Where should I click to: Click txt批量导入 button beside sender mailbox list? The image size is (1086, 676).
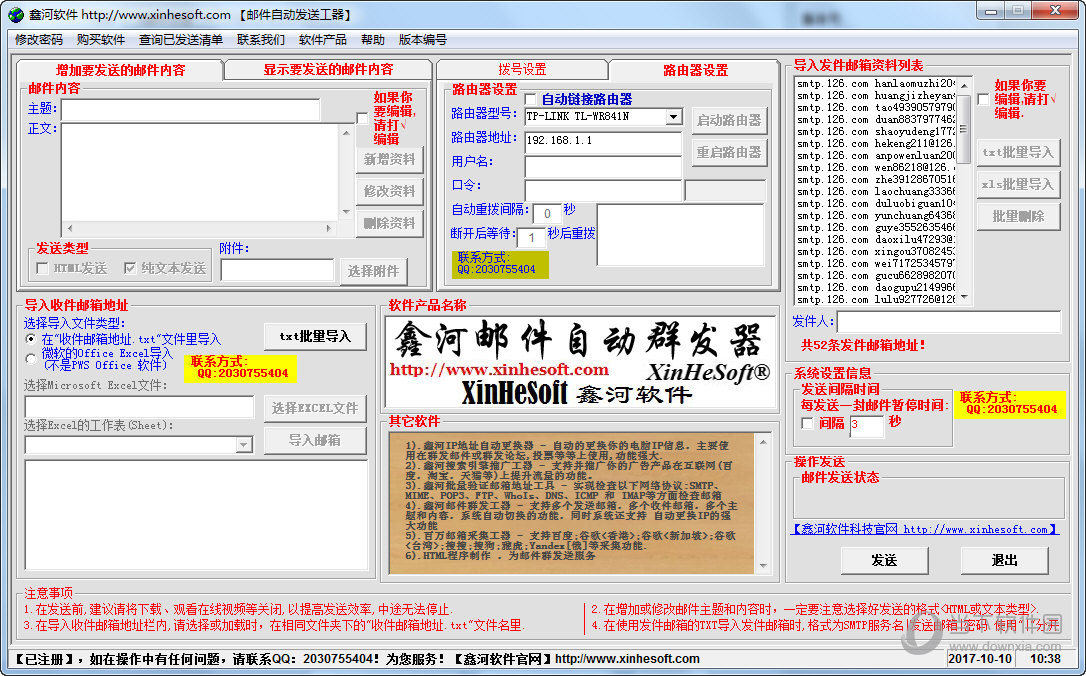[x=1018, y=152]
